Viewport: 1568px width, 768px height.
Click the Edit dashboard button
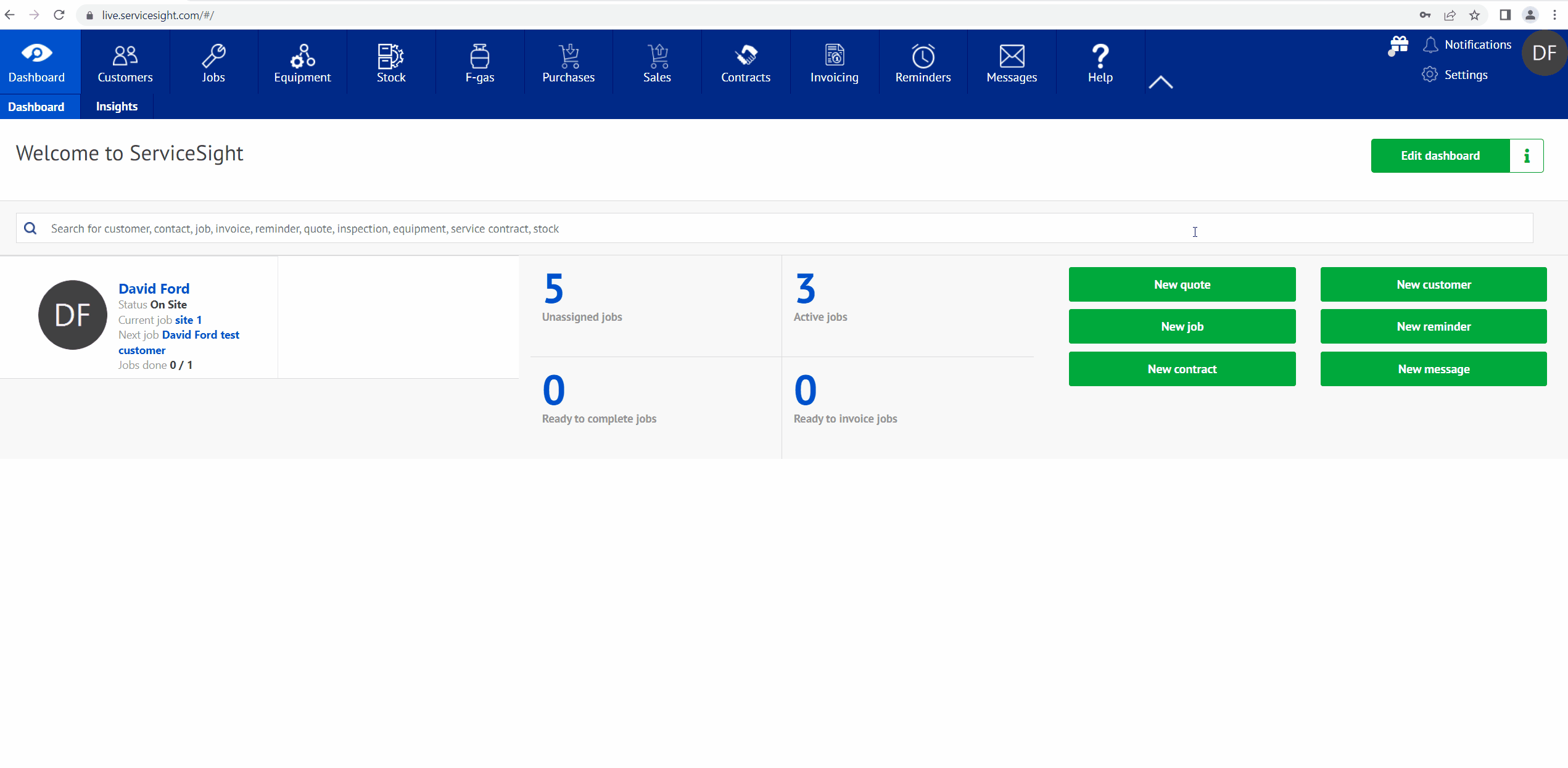pyautogui.click(x=1440, y=155)
